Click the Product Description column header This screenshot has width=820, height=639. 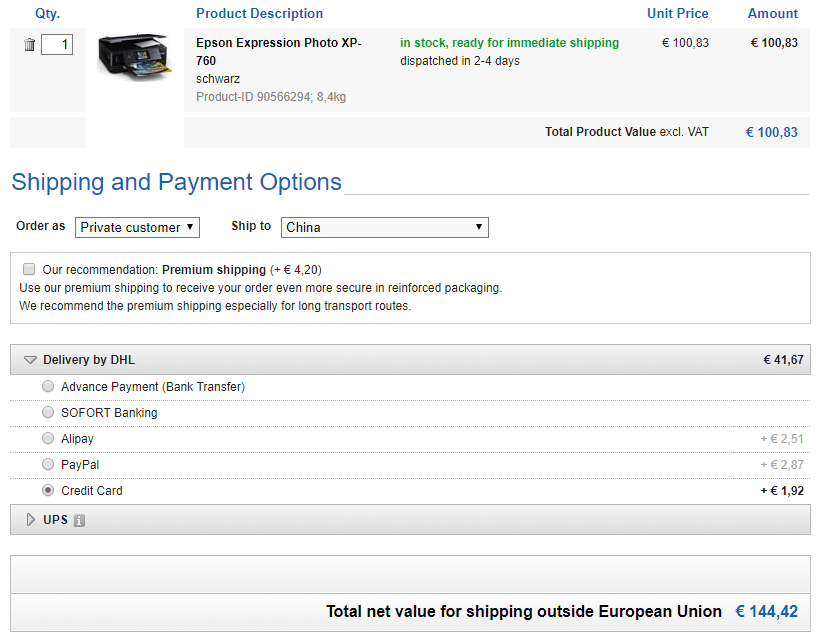[259, 13]
